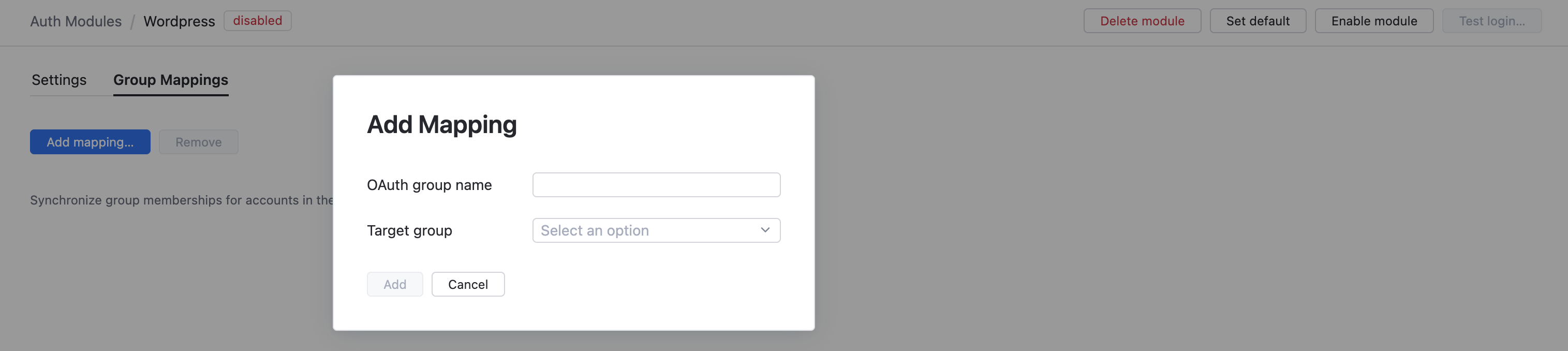
Task: Dismiss the dialog with Cancel
Action: coord(467,284)
